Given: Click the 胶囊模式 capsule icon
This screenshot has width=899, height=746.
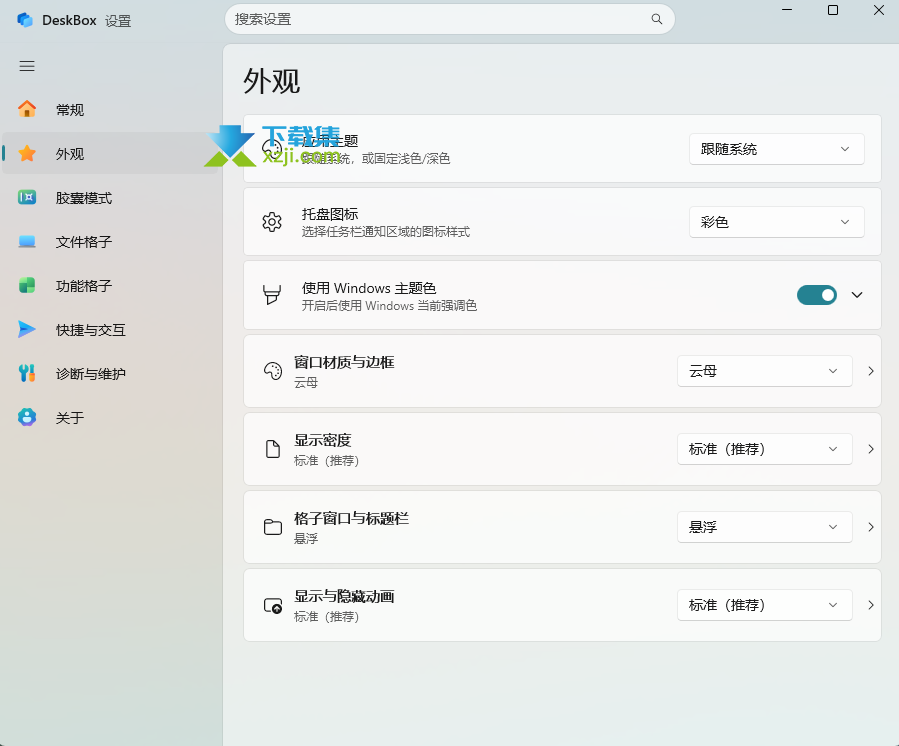Looking at the screenshot, I should point(27,197).
